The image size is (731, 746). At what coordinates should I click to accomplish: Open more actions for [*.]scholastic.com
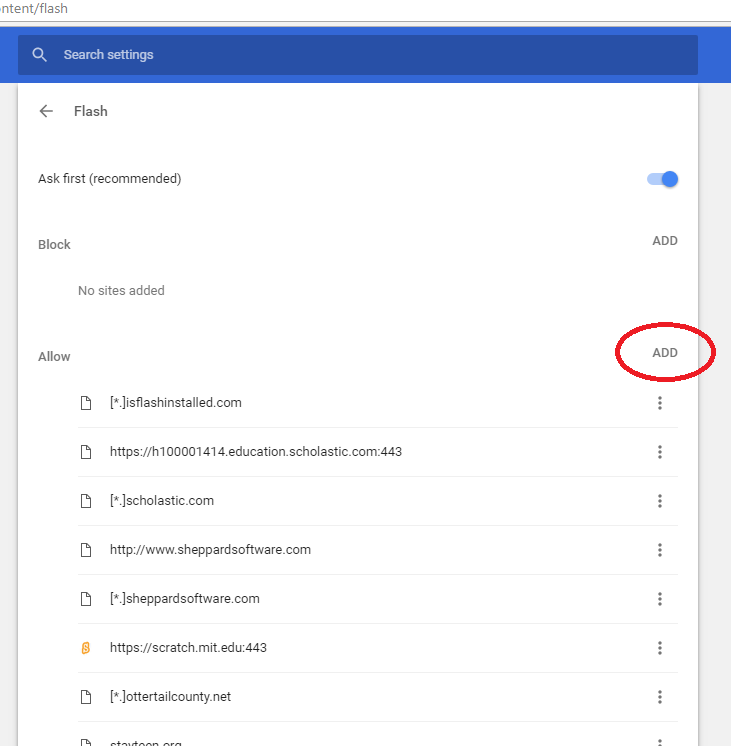pyautogui.click(x=660, y=501)
